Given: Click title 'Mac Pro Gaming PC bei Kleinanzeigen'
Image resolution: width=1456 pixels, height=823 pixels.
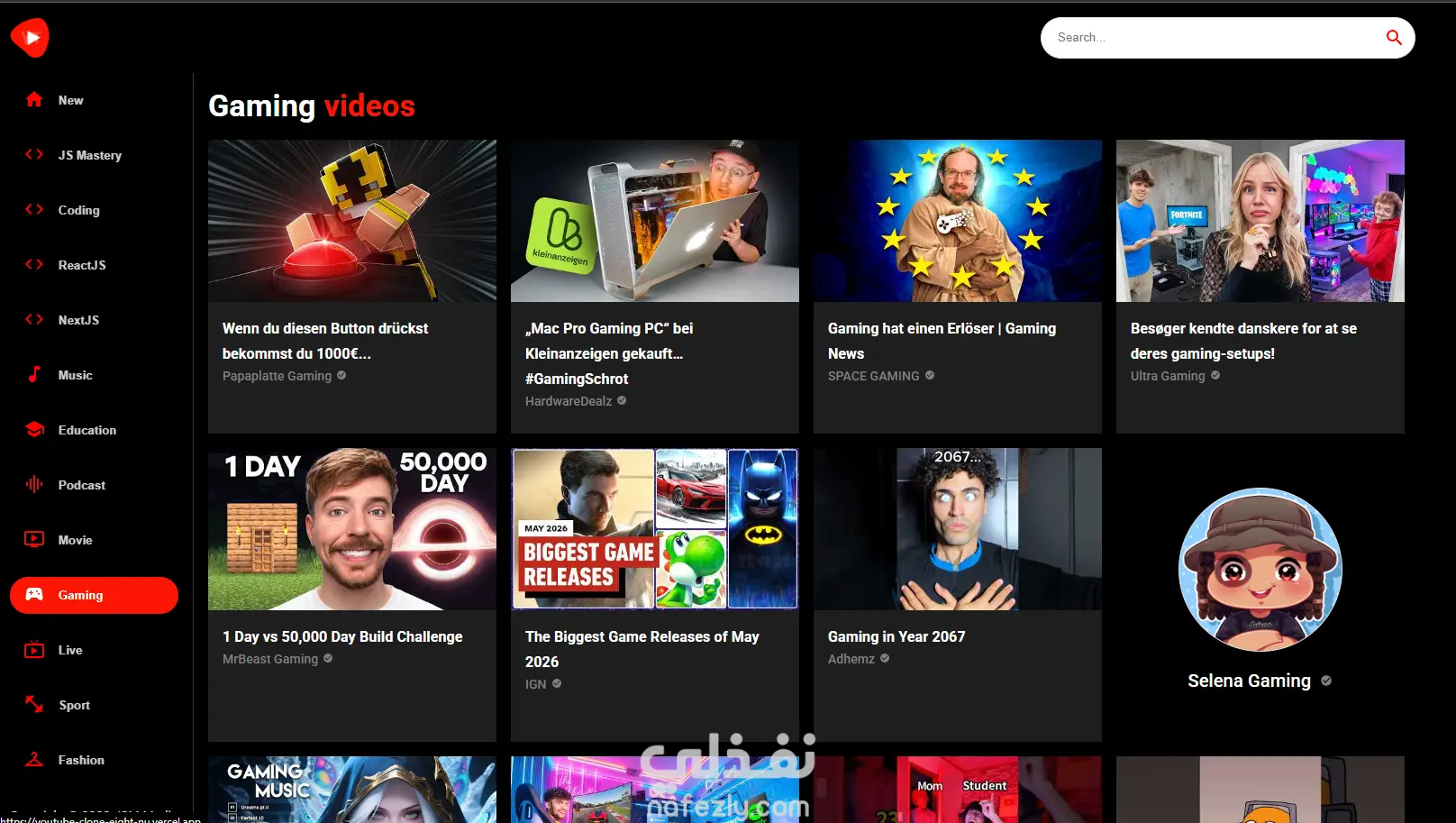Looking at the screenshot, I should coord(609,353).
